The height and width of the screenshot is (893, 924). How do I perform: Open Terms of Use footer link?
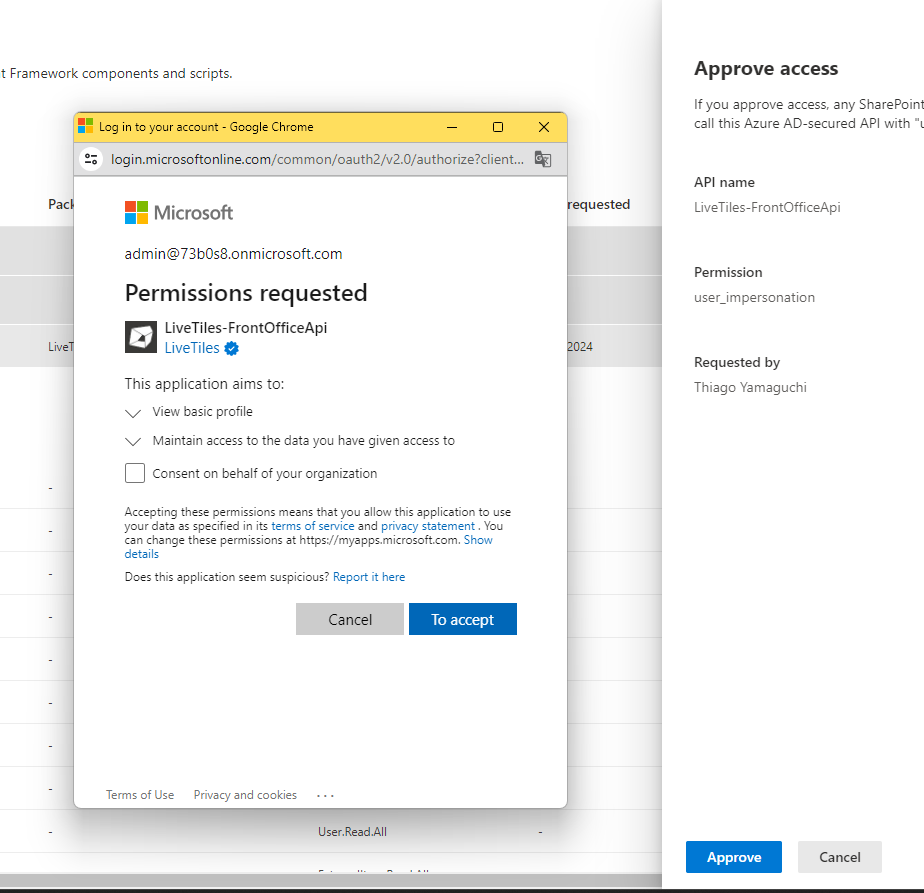[x=140, y=795]
